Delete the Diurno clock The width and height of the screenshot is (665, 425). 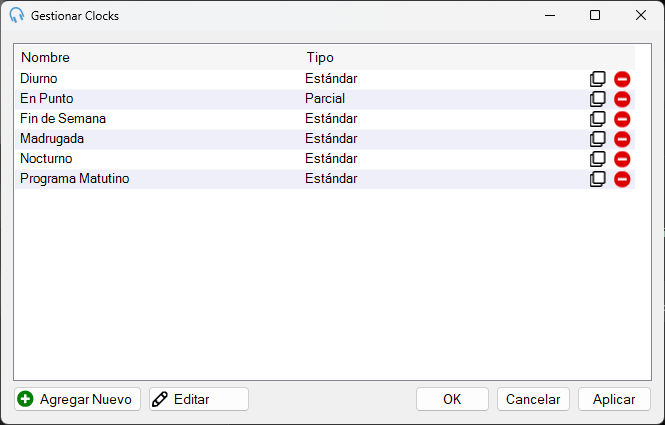click(x=622, y=79)
